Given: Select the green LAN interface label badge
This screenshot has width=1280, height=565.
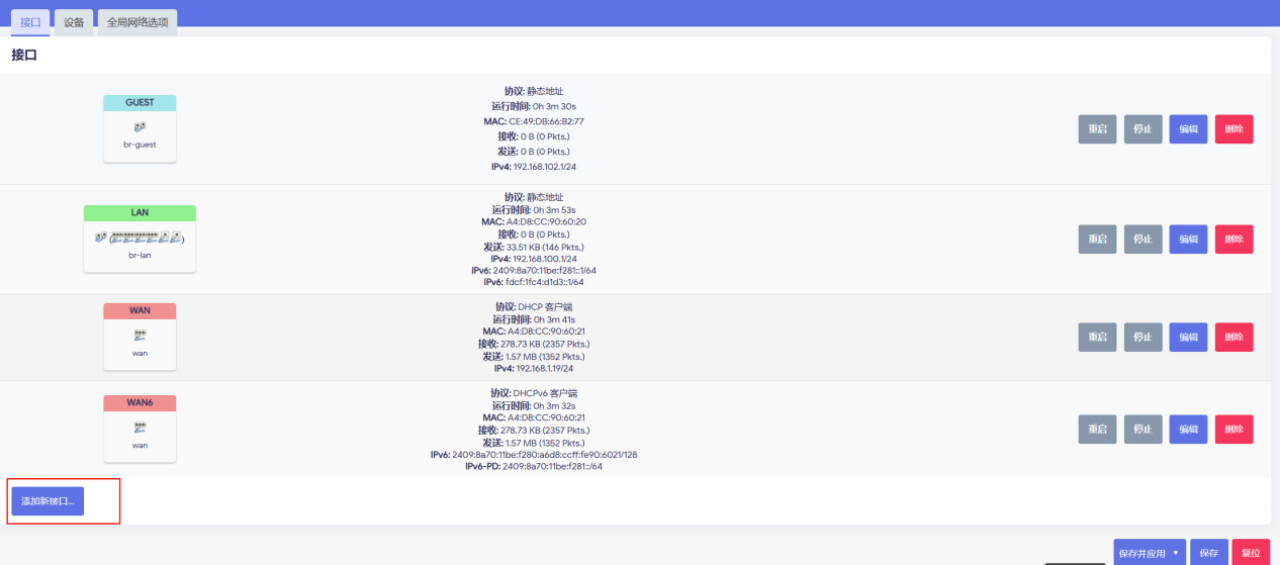Looking at the screenshot, I should [x=140, y=213].
